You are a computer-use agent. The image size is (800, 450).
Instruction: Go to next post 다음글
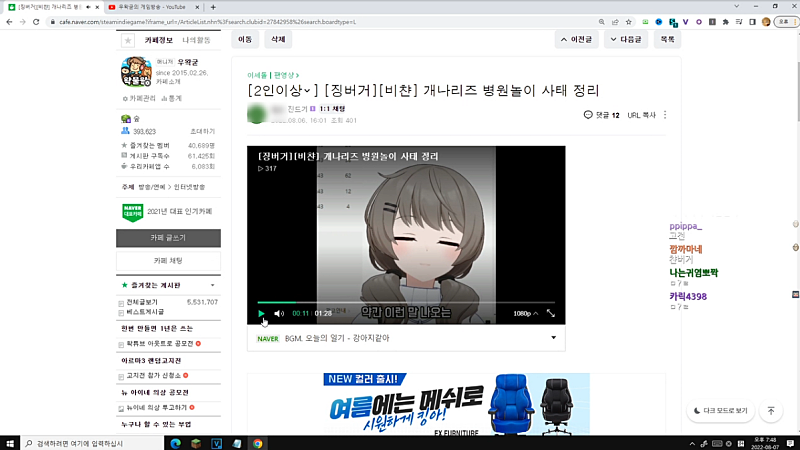[626, 39]
